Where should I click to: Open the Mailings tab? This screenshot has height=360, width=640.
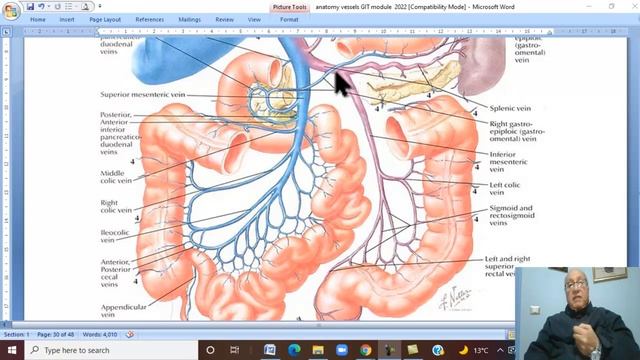pos(189,19)
